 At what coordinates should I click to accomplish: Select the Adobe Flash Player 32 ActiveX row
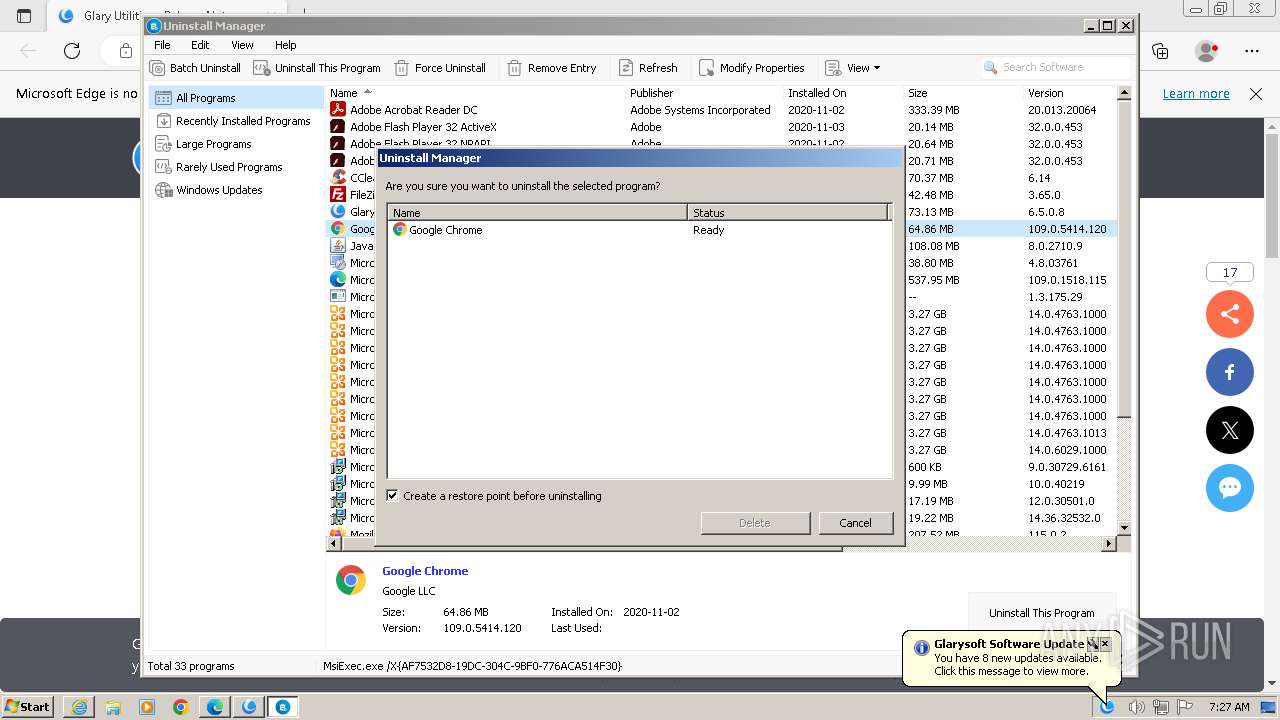click(x=720, y=127)
